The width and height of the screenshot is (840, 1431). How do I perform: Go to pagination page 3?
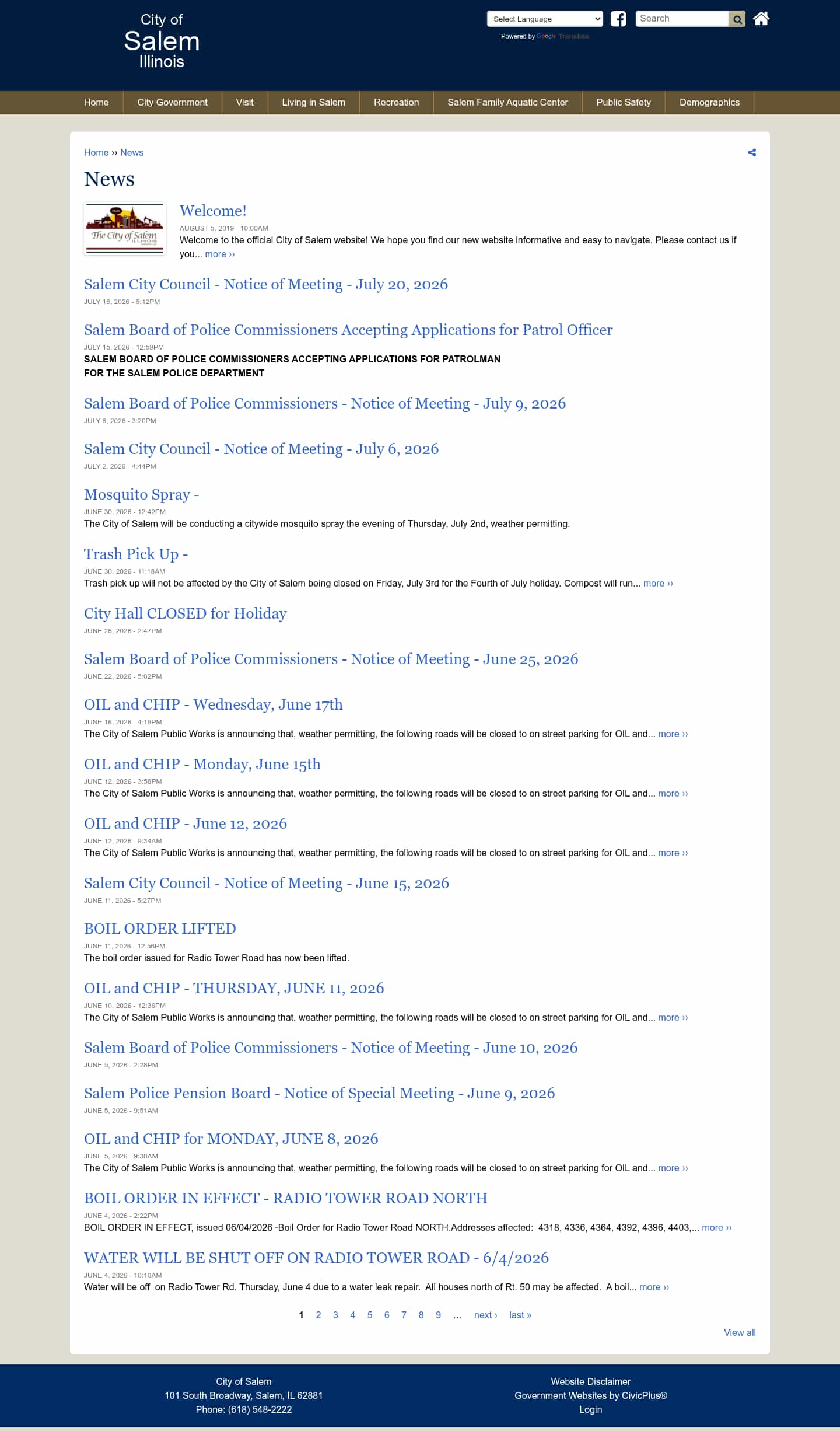(335, 1315)
